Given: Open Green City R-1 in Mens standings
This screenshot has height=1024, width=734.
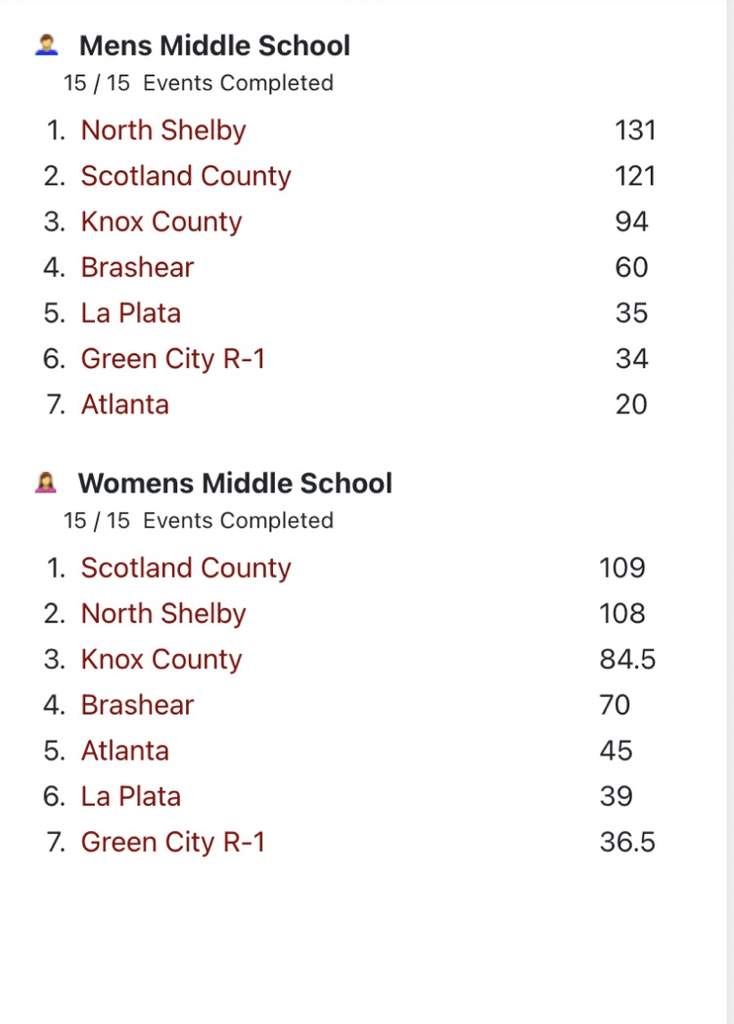Looking at the screenshot, I should point(173,359).
